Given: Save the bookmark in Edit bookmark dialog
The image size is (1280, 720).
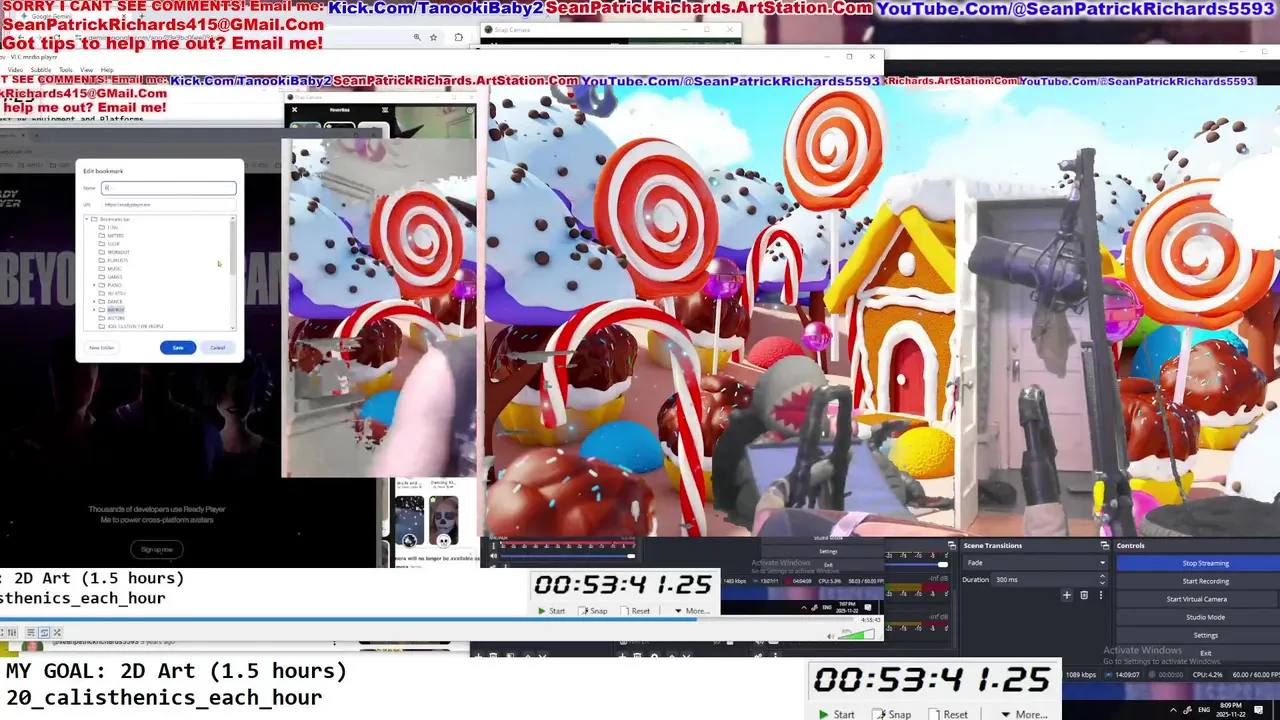Looking at the screenshot, I should coord(178,347).
